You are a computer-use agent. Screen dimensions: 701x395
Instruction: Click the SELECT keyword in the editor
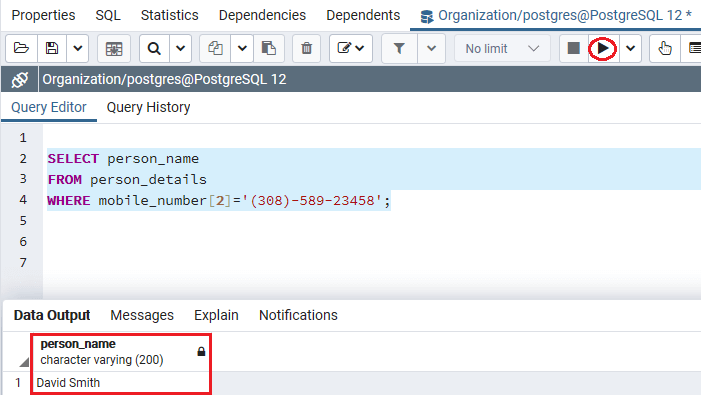point(73,159)
